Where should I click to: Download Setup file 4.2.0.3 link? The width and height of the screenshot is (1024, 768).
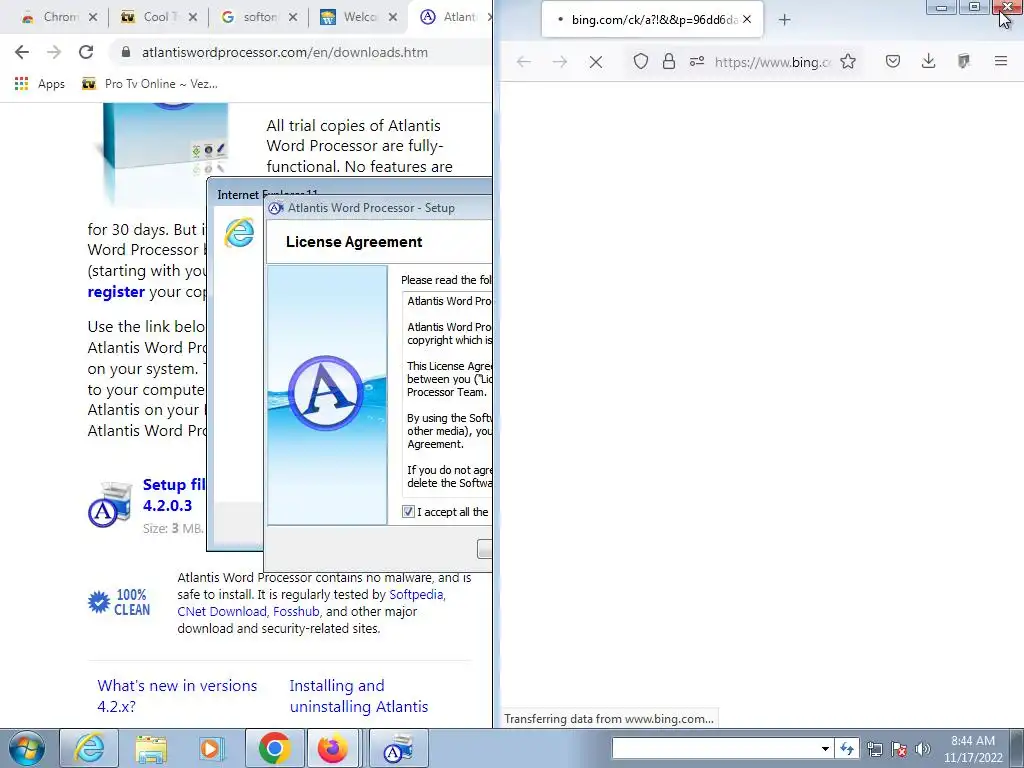click(x=173, y=495)
